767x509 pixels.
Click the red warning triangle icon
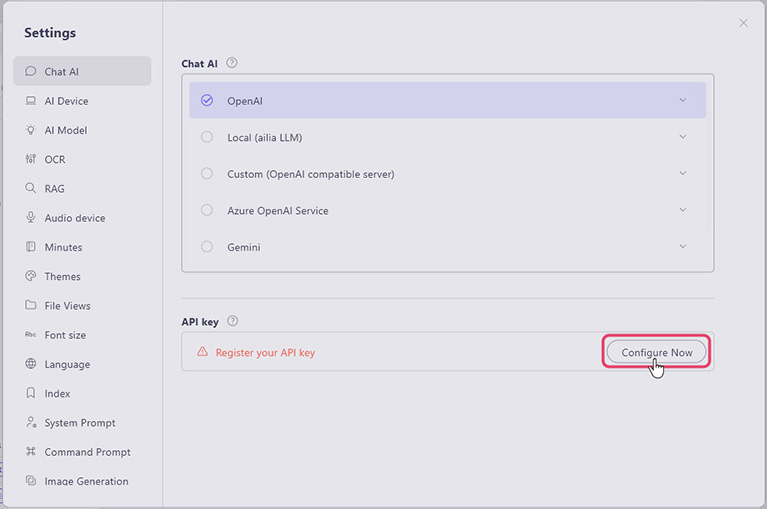pyautogui.click(x=202, y=352)
